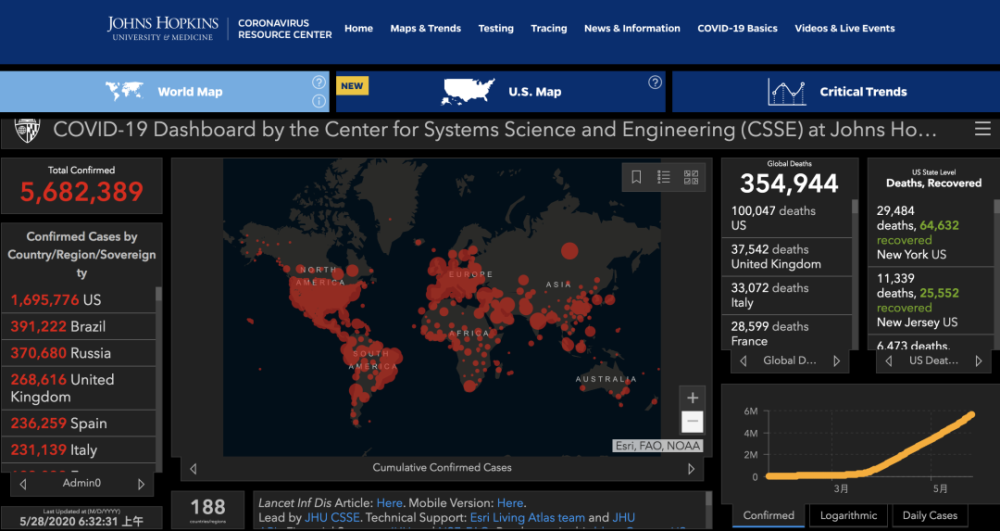This screenshot has height=531, width=1000.
Task: Switch to the World Map tab
Action: (165, 91)
